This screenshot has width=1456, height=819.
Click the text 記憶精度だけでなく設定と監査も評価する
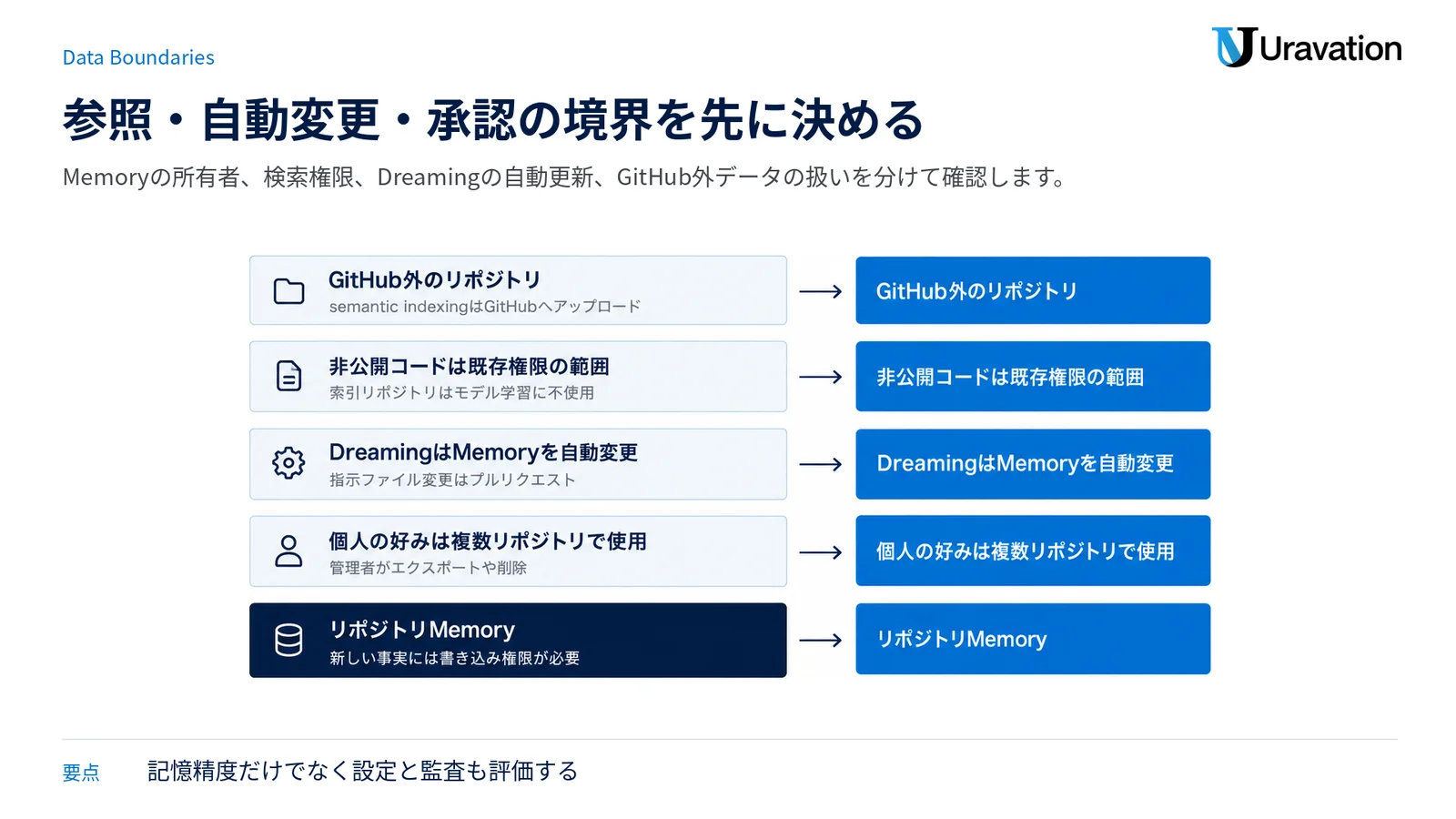[362, 771]
